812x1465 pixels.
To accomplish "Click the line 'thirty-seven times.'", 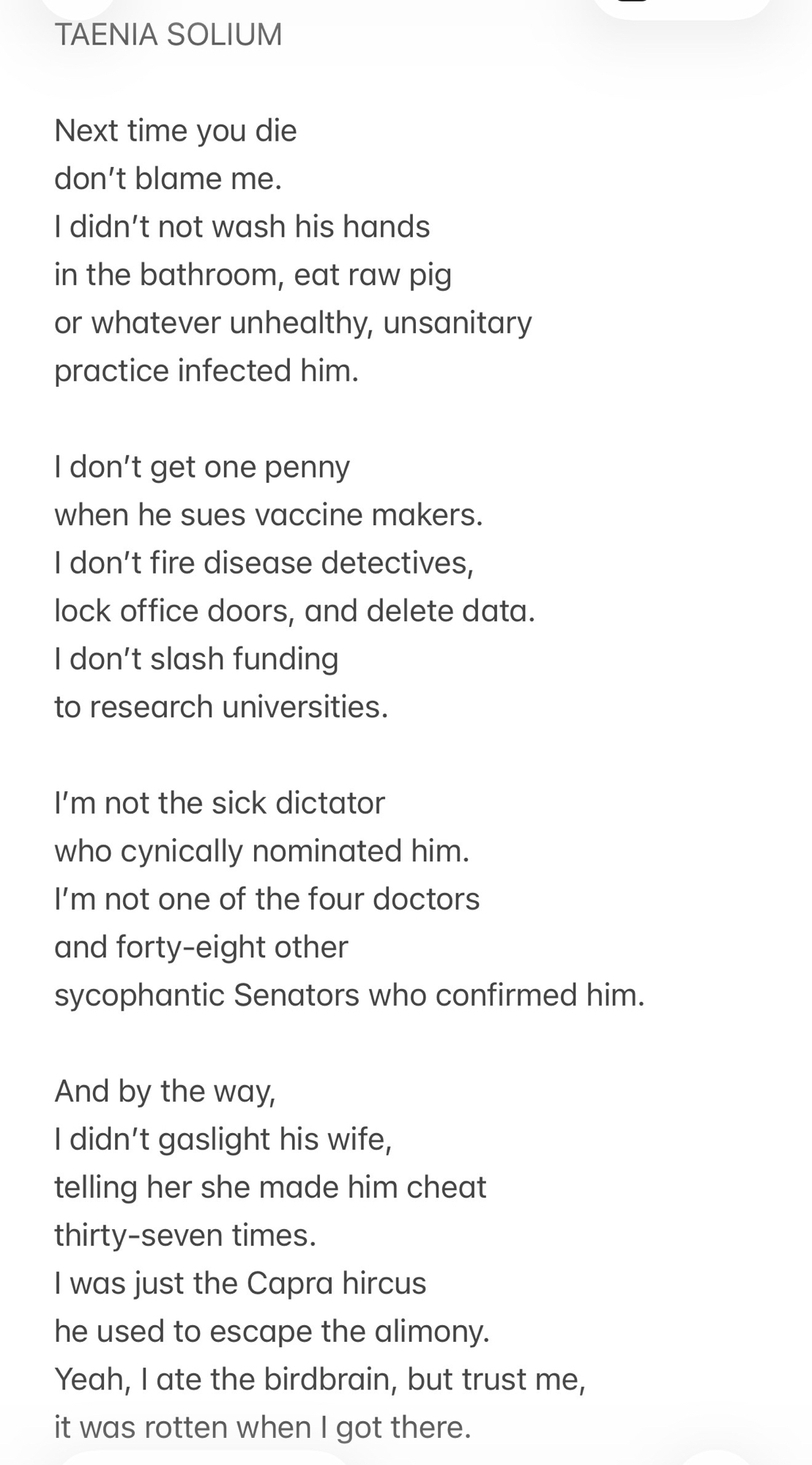I will point(185,1236).
